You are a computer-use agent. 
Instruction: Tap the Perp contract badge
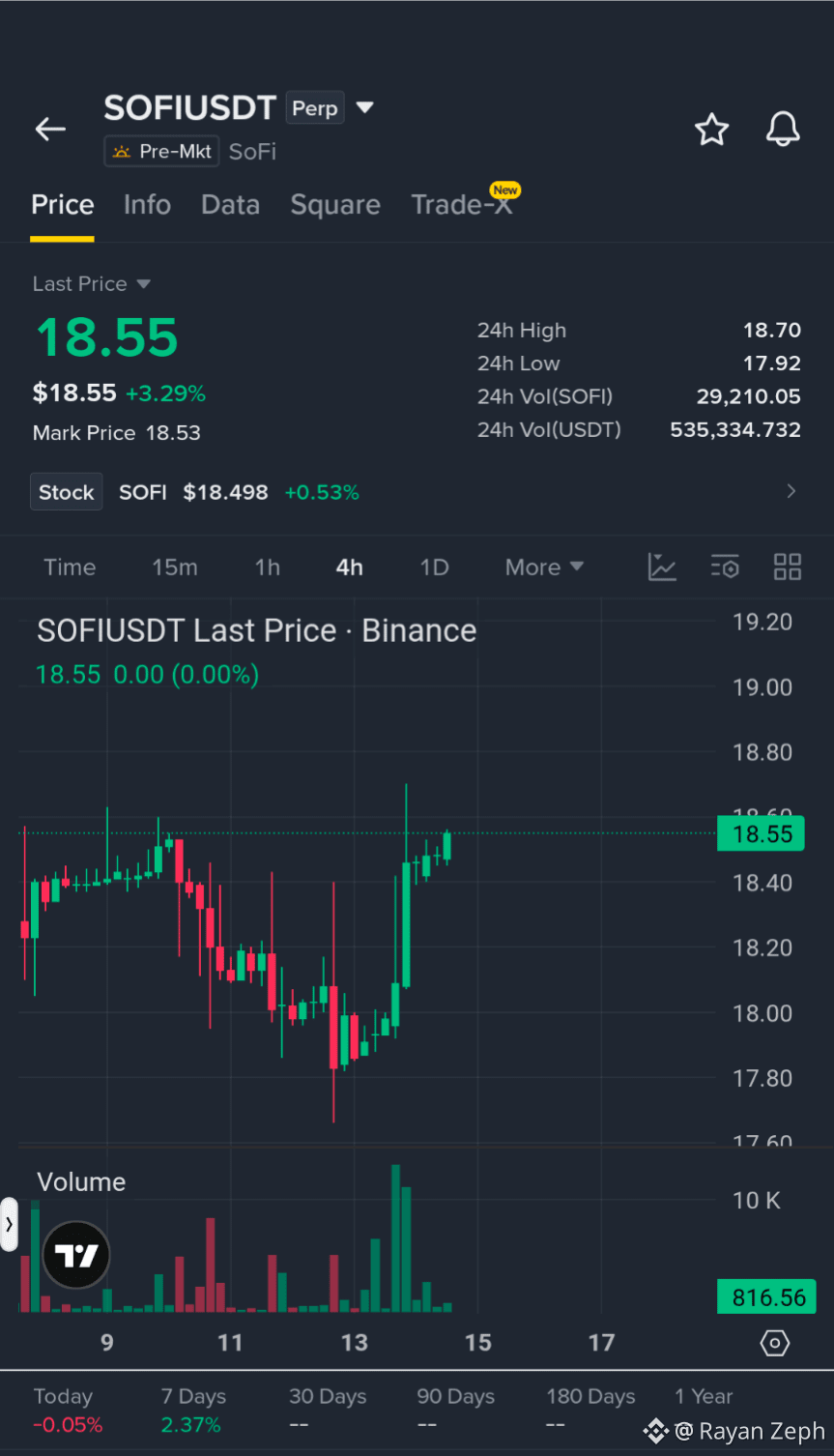tap(315, 108)
